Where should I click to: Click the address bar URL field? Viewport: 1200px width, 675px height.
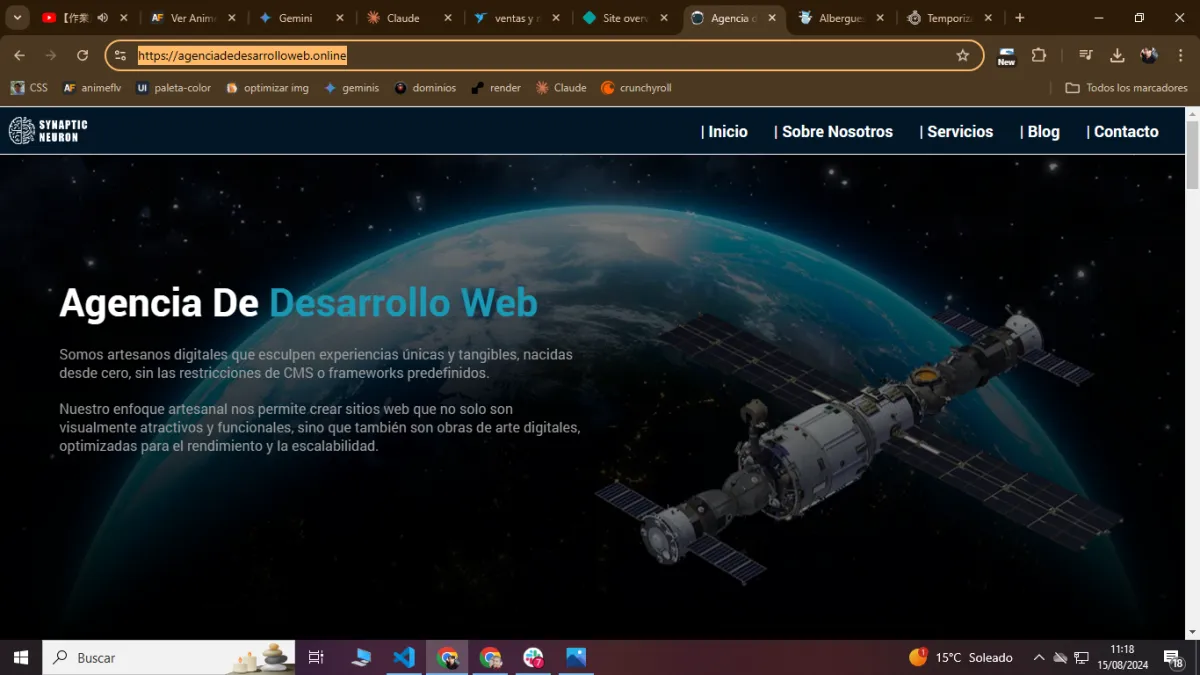coord(544,56)
